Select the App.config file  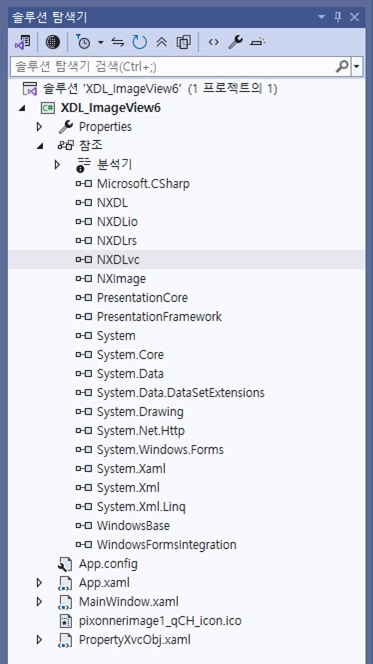pos(108,564)
